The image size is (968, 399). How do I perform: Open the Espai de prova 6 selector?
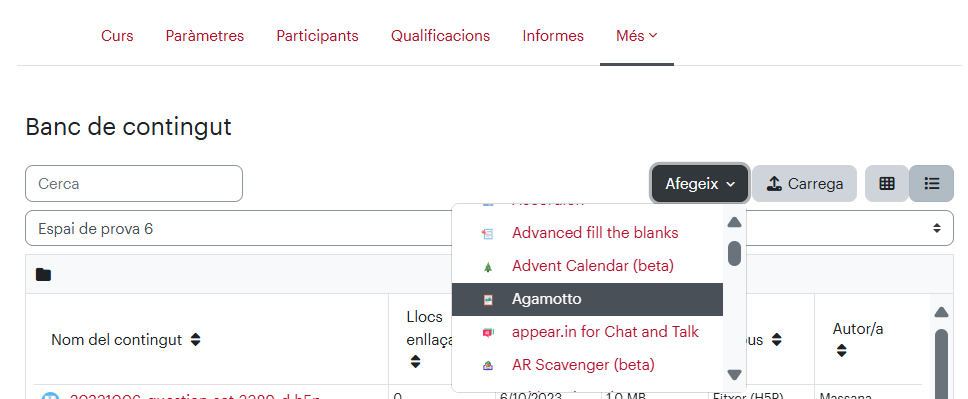pos(489,229)
